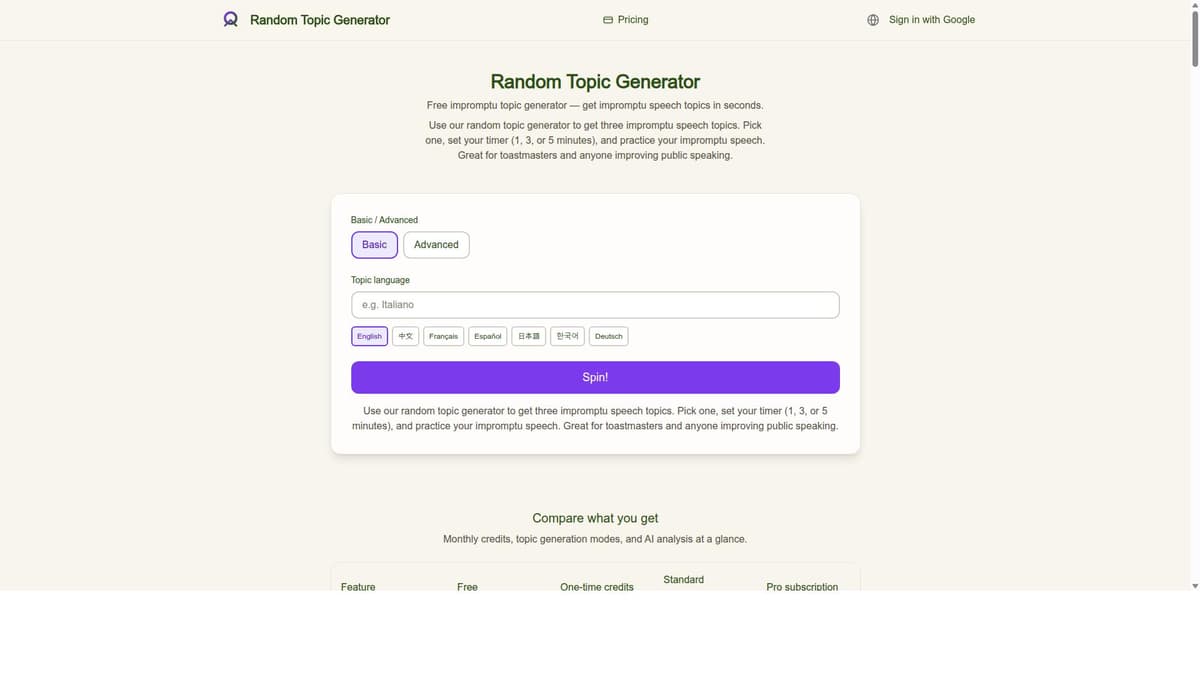Choose Deutsch as topic language
1200x675 pixels.
608,336
